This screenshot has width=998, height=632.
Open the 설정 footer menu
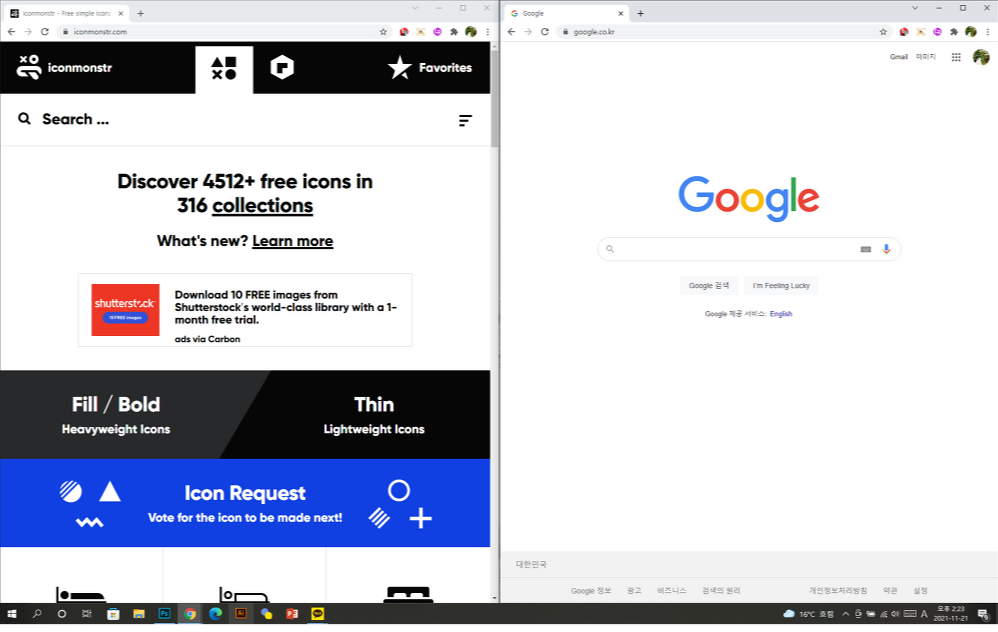pos(920,591)
